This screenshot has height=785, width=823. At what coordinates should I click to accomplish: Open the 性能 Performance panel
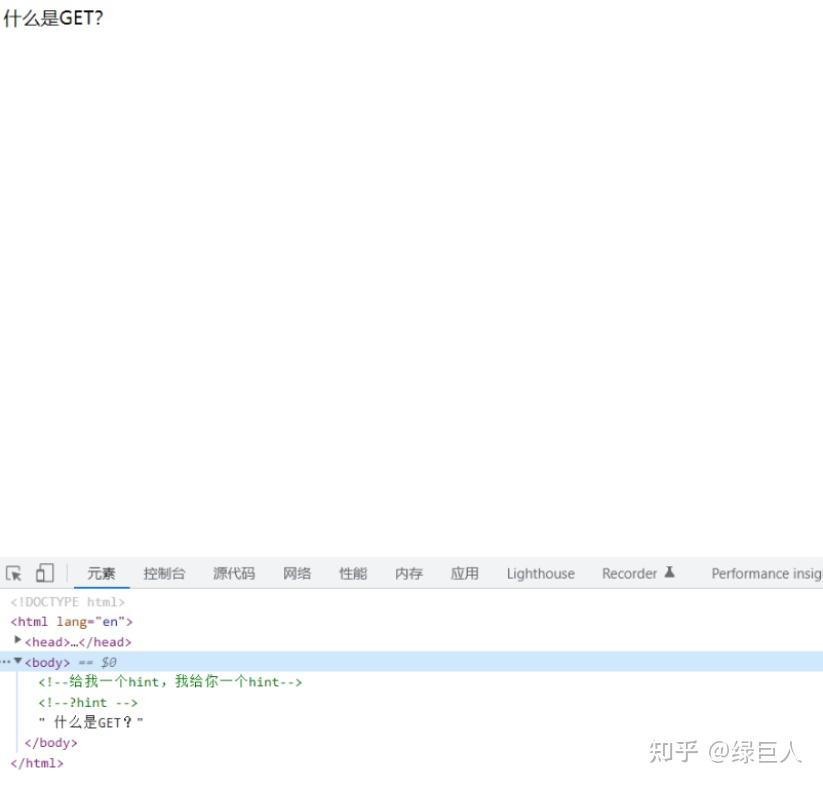tap(352, 573)
